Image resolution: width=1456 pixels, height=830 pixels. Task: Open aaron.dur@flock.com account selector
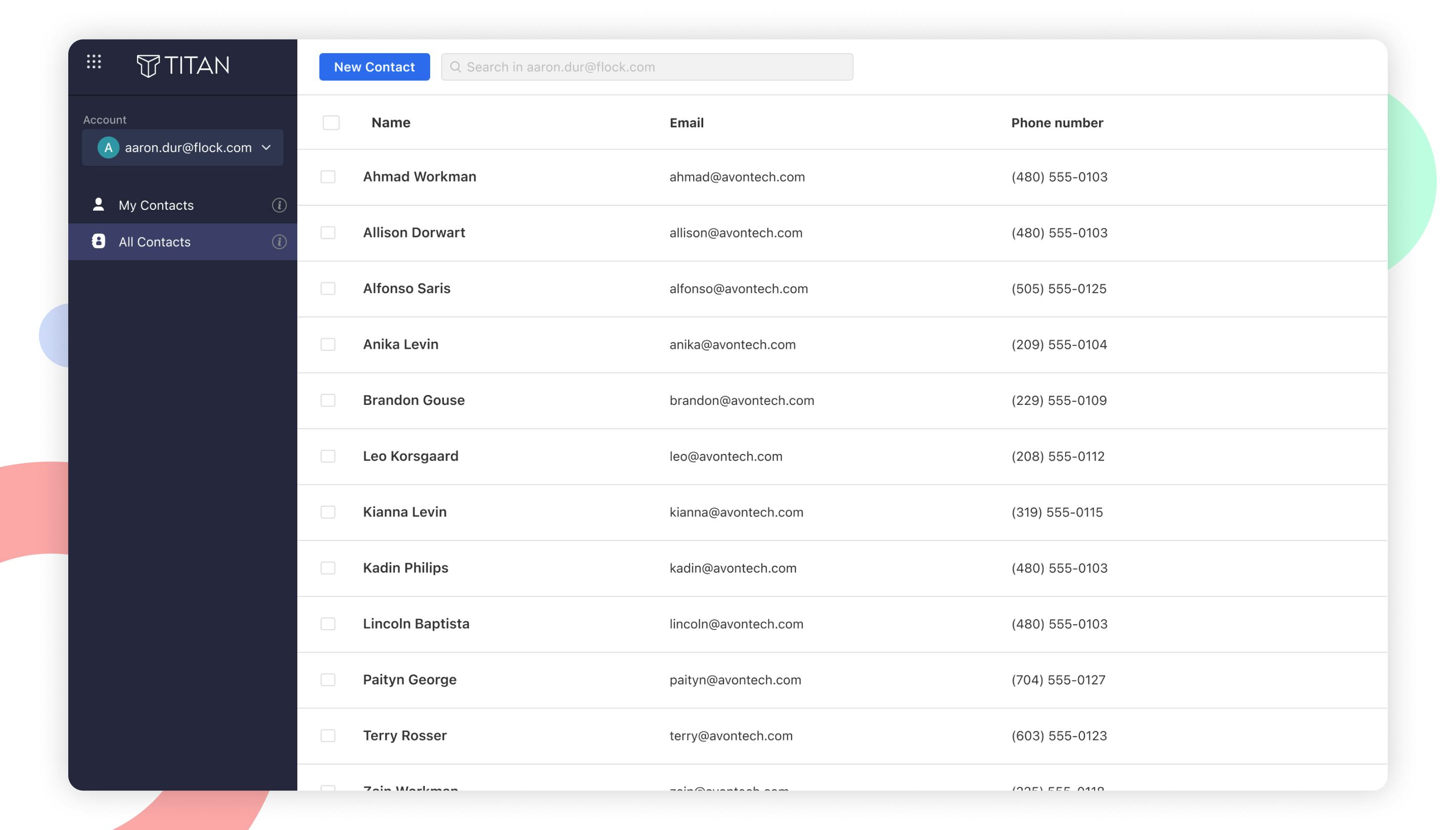(x=188, y=148)
